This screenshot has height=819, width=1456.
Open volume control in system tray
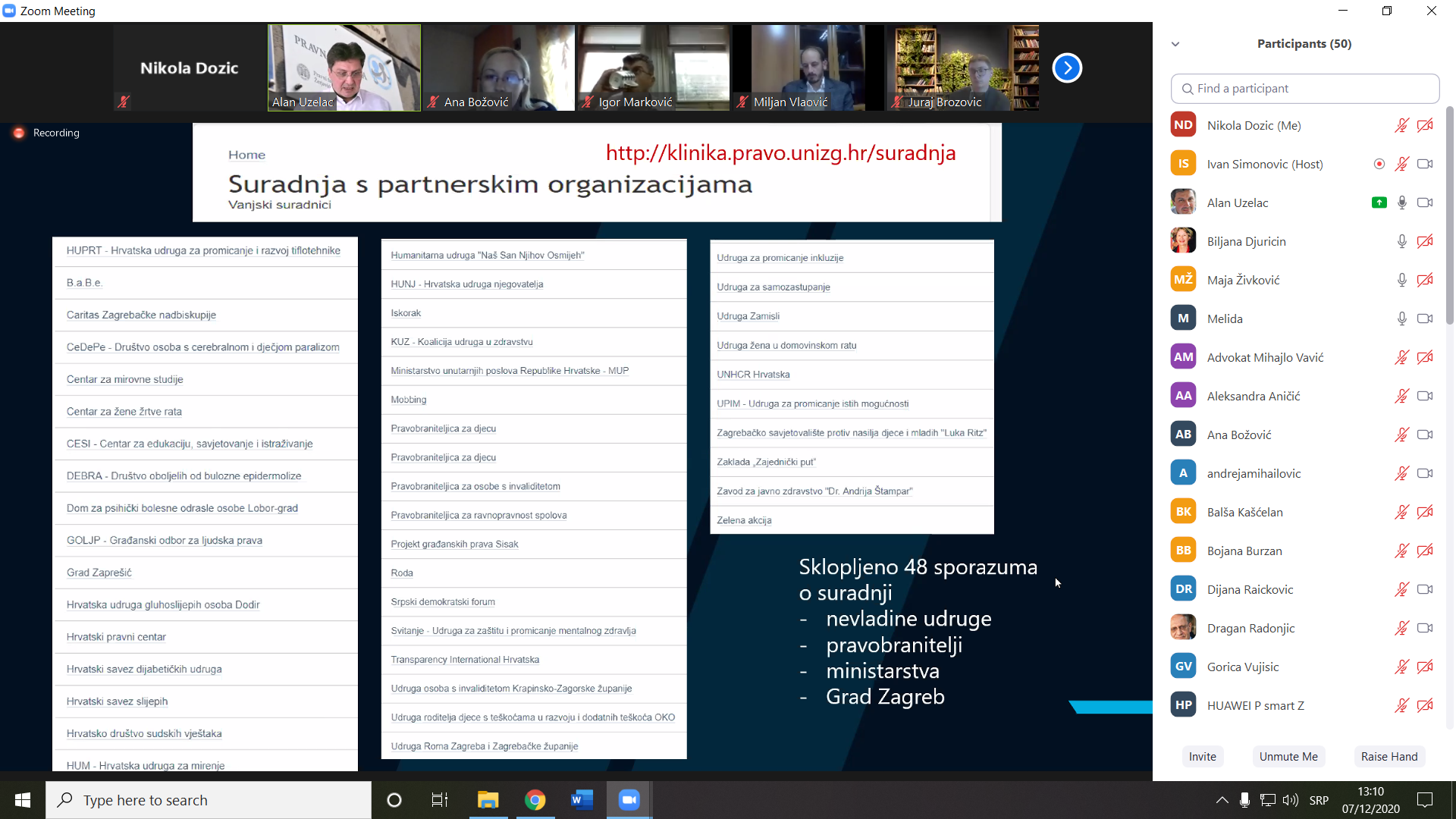tap(1291, 800)
